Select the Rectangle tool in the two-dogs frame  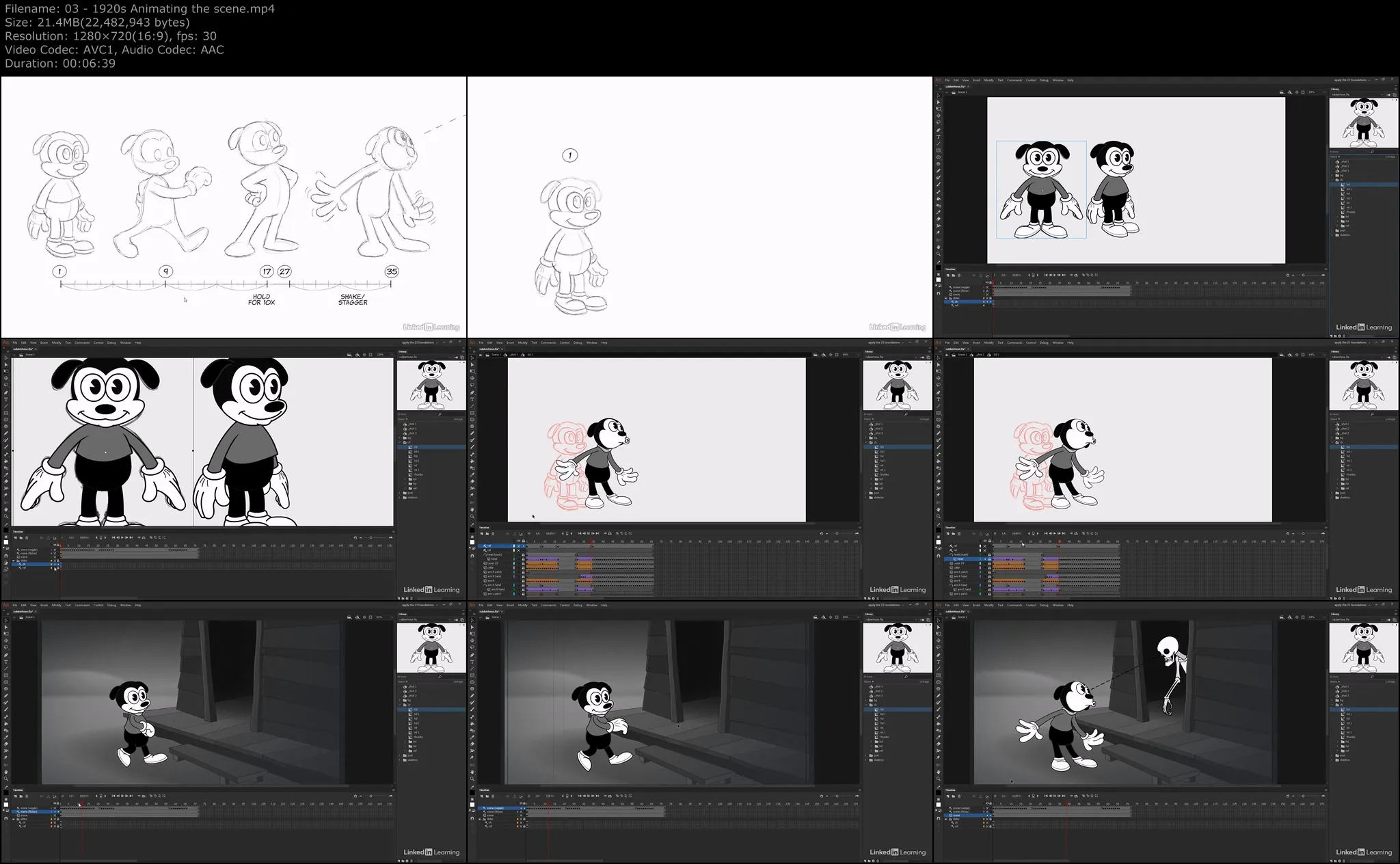[x=939, y=150]
